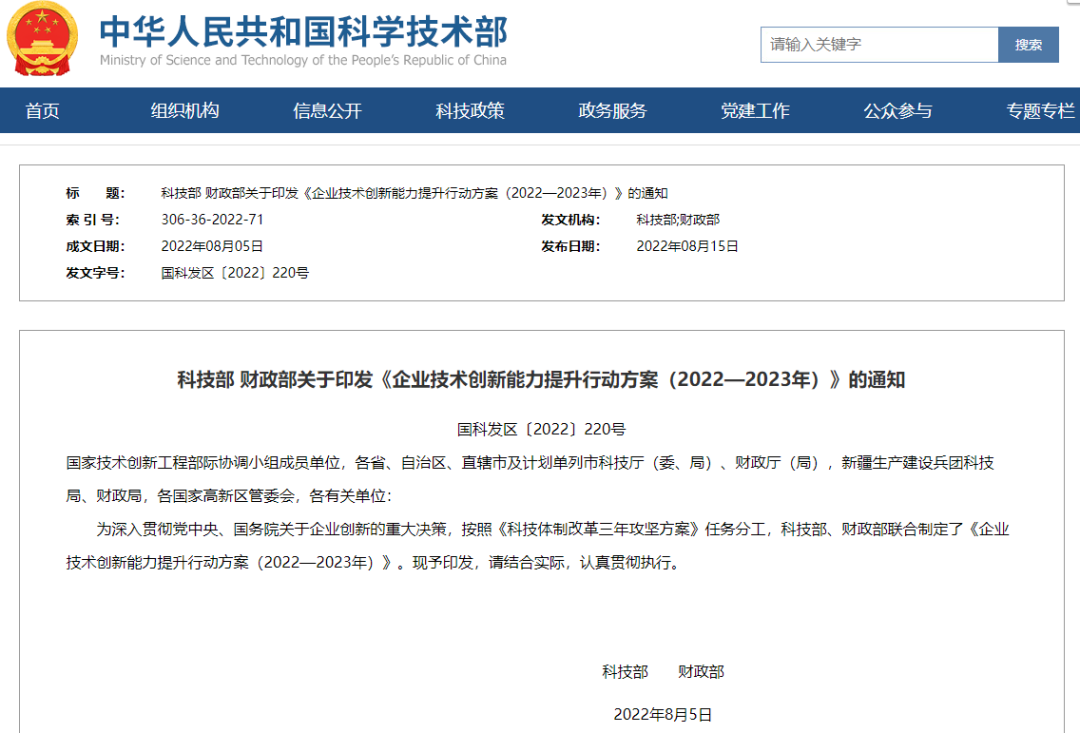The image size is (1080, 733).
Task: Select 信息公开 in navigation bar
Action: coord(327,111)
